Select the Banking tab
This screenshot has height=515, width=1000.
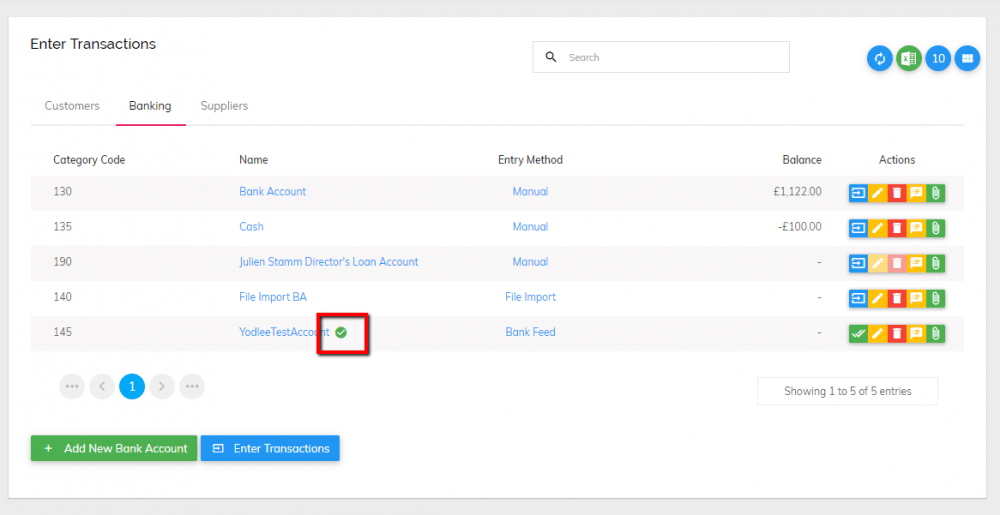pyautogui.click(x=151, y=106)
